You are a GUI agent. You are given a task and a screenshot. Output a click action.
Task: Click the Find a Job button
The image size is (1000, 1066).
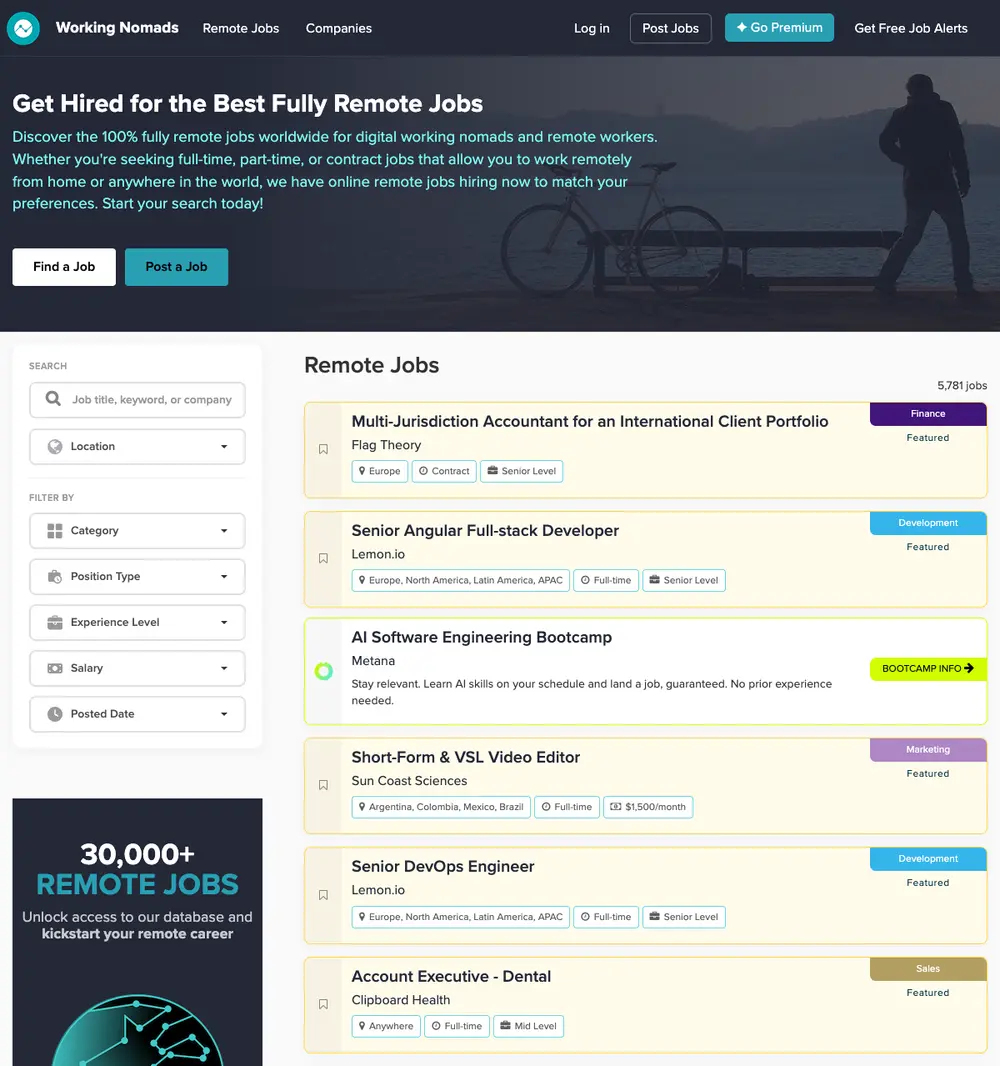click(x=64, y=266)
